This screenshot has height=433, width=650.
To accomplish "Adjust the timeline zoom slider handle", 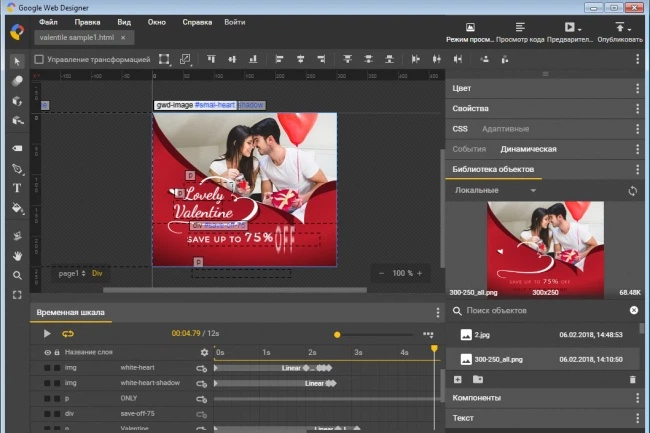I will 337,334.
